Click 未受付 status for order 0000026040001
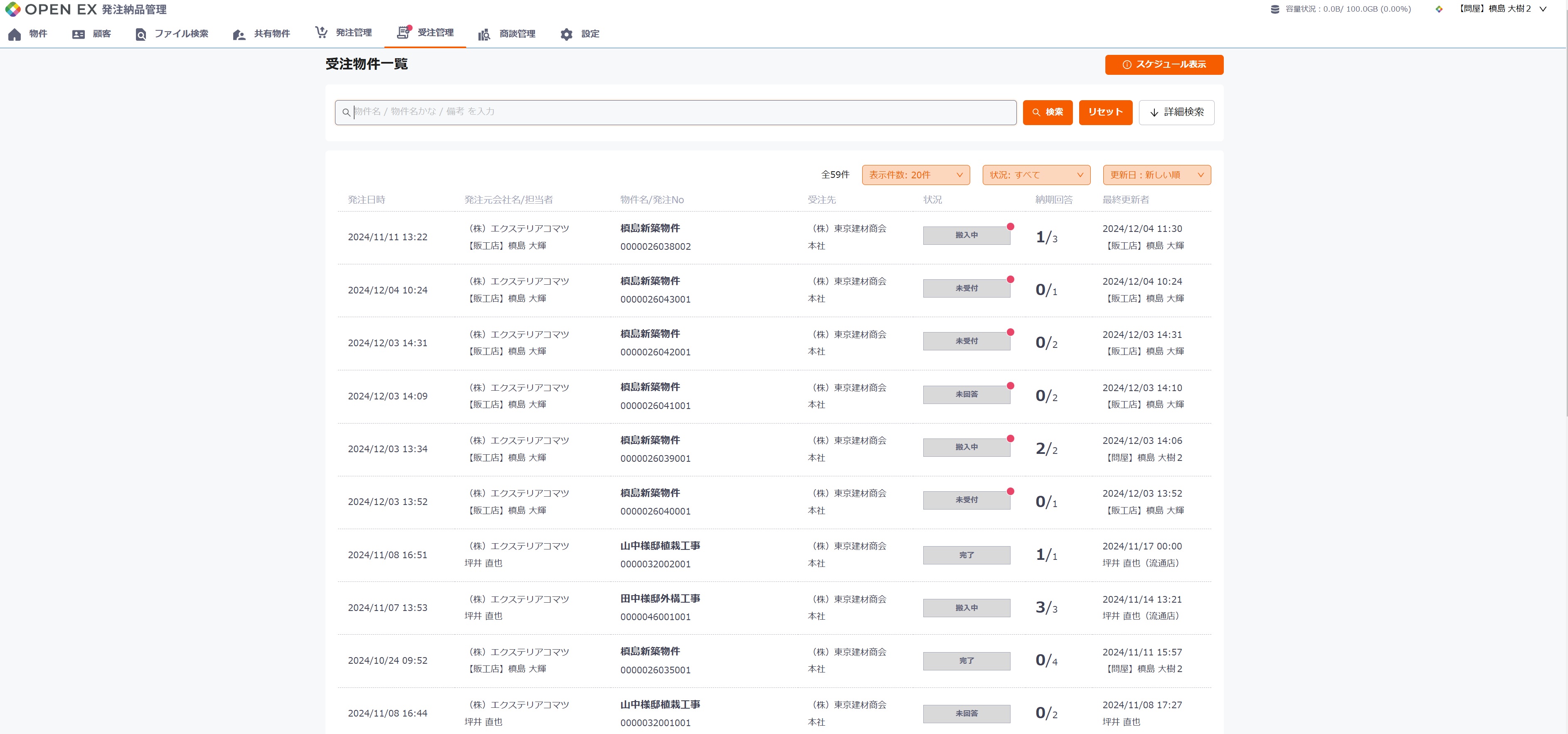The image size is (1568, 734). (x=966, y=500)
